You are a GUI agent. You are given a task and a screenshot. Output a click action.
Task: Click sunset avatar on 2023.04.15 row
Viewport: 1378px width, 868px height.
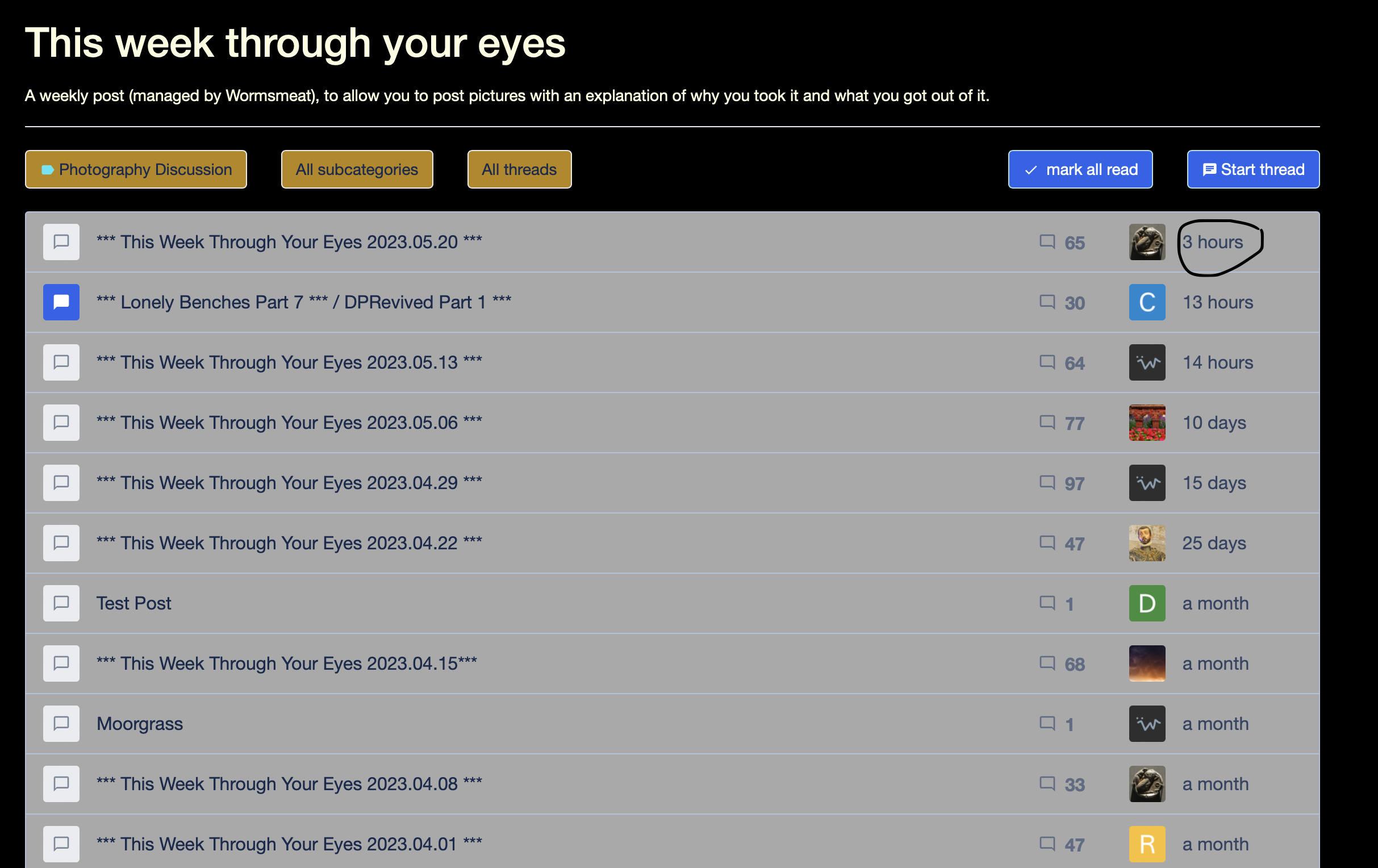pyautogui.click(x=1147, y=663)
